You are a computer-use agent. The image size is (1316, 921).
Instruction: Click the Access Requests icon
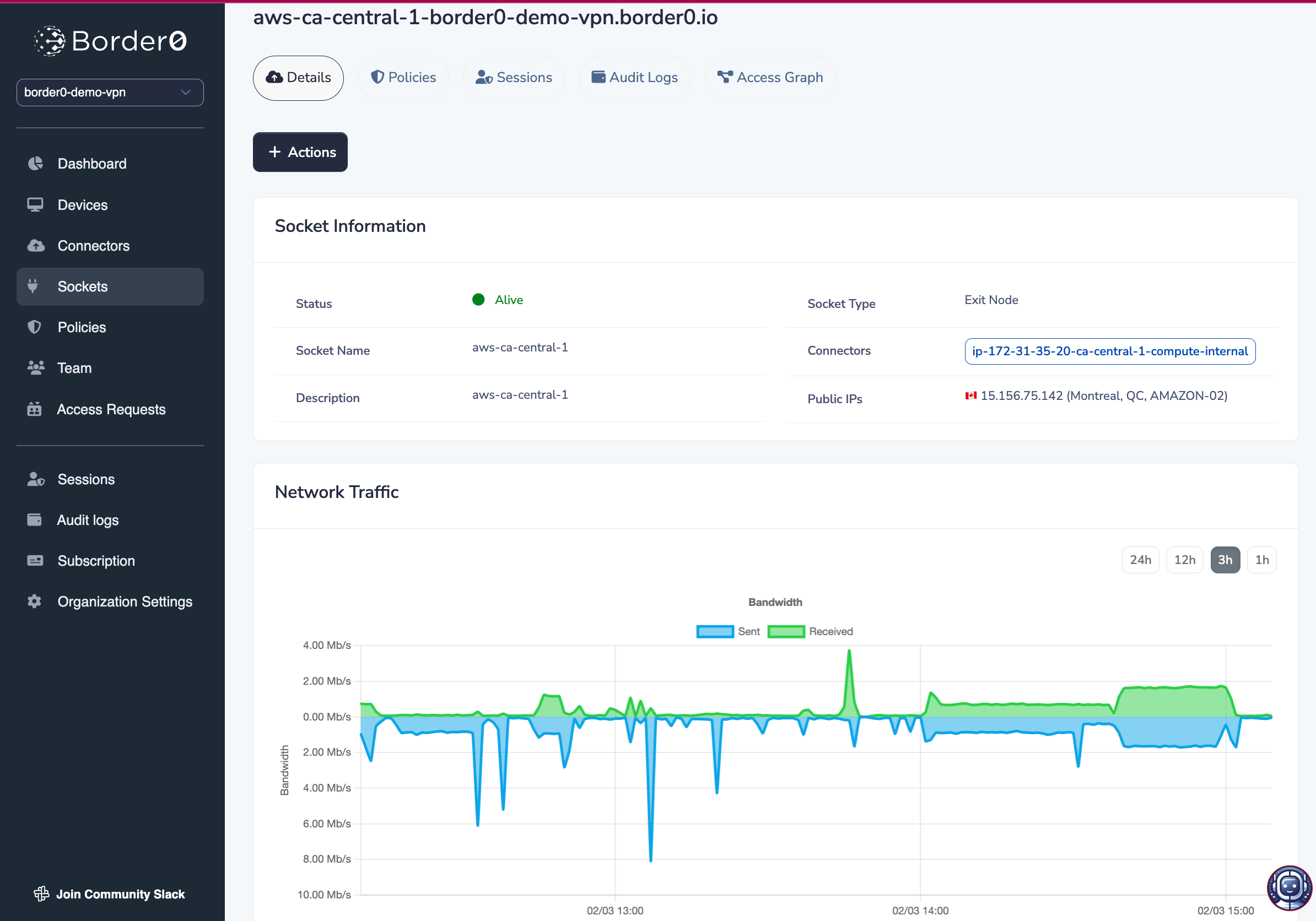tap(34, 409)
